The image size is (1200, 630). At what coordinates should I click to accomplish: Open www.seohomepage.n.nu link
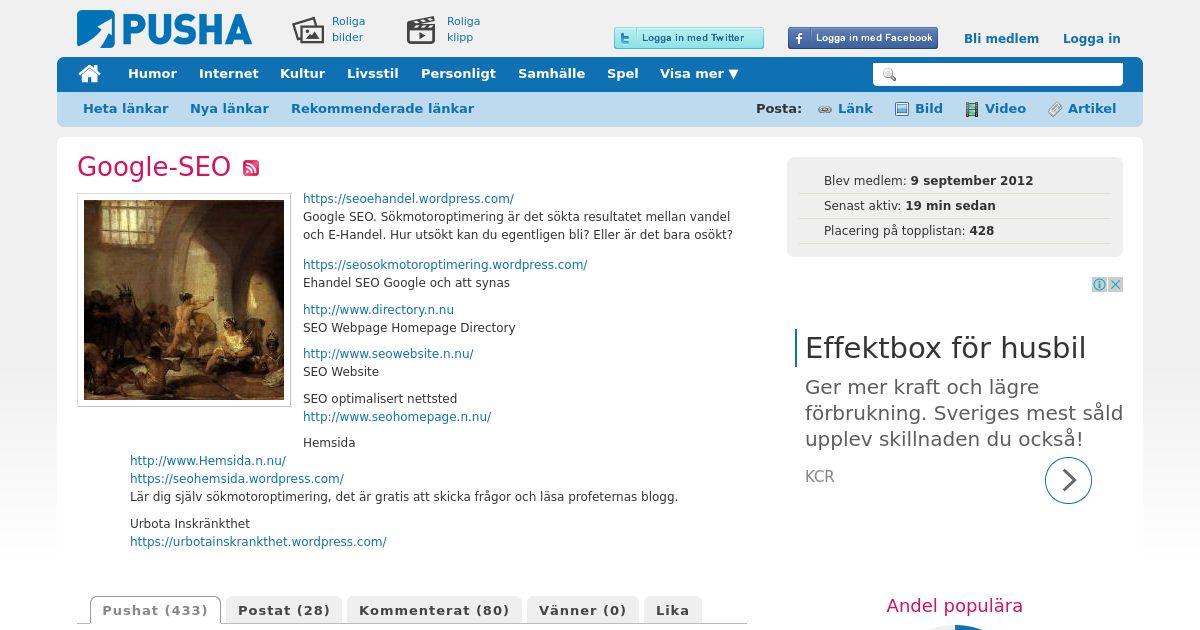click(397, 417)
